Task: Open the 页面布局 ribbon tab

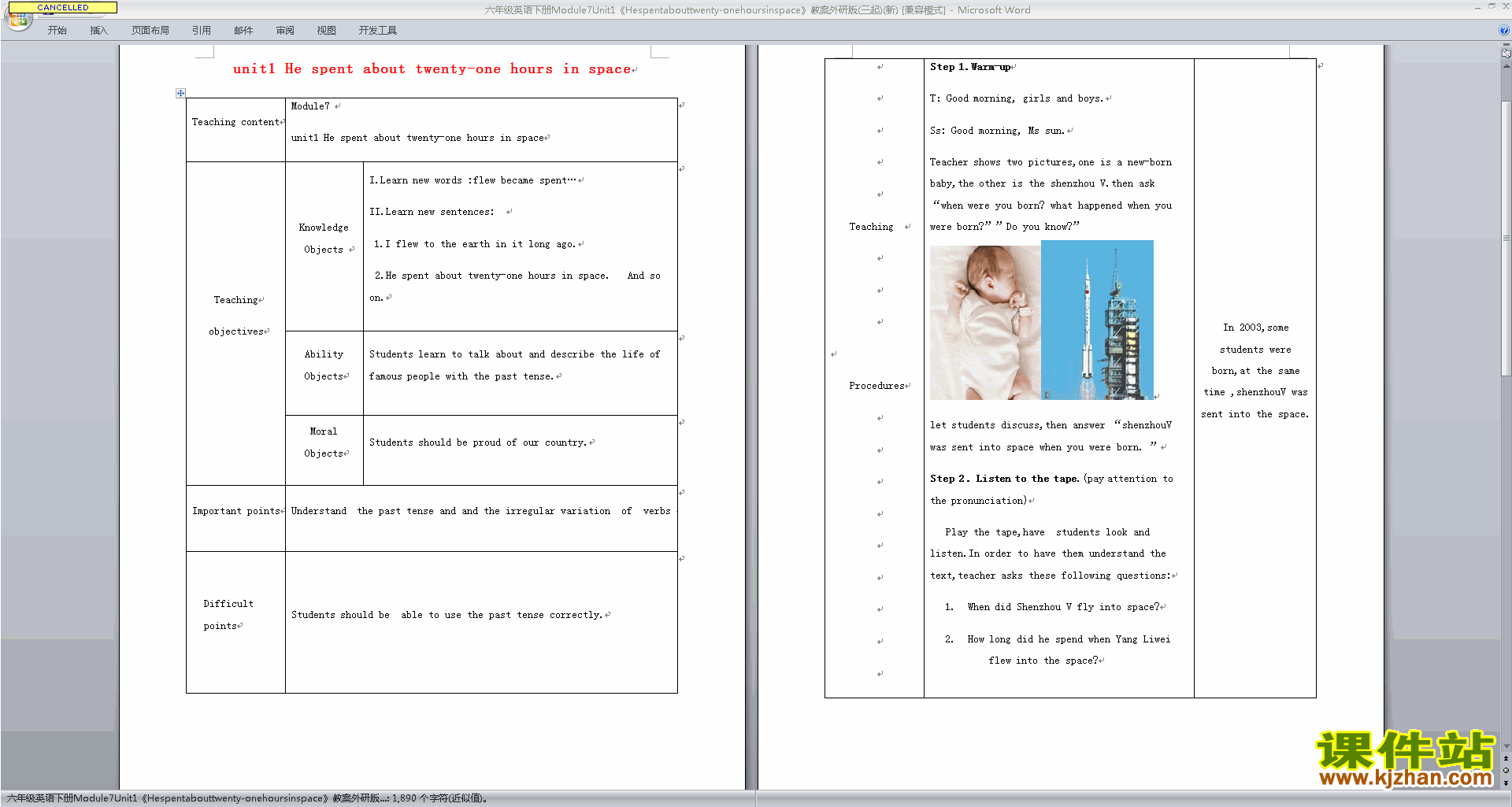Action: 150,31
